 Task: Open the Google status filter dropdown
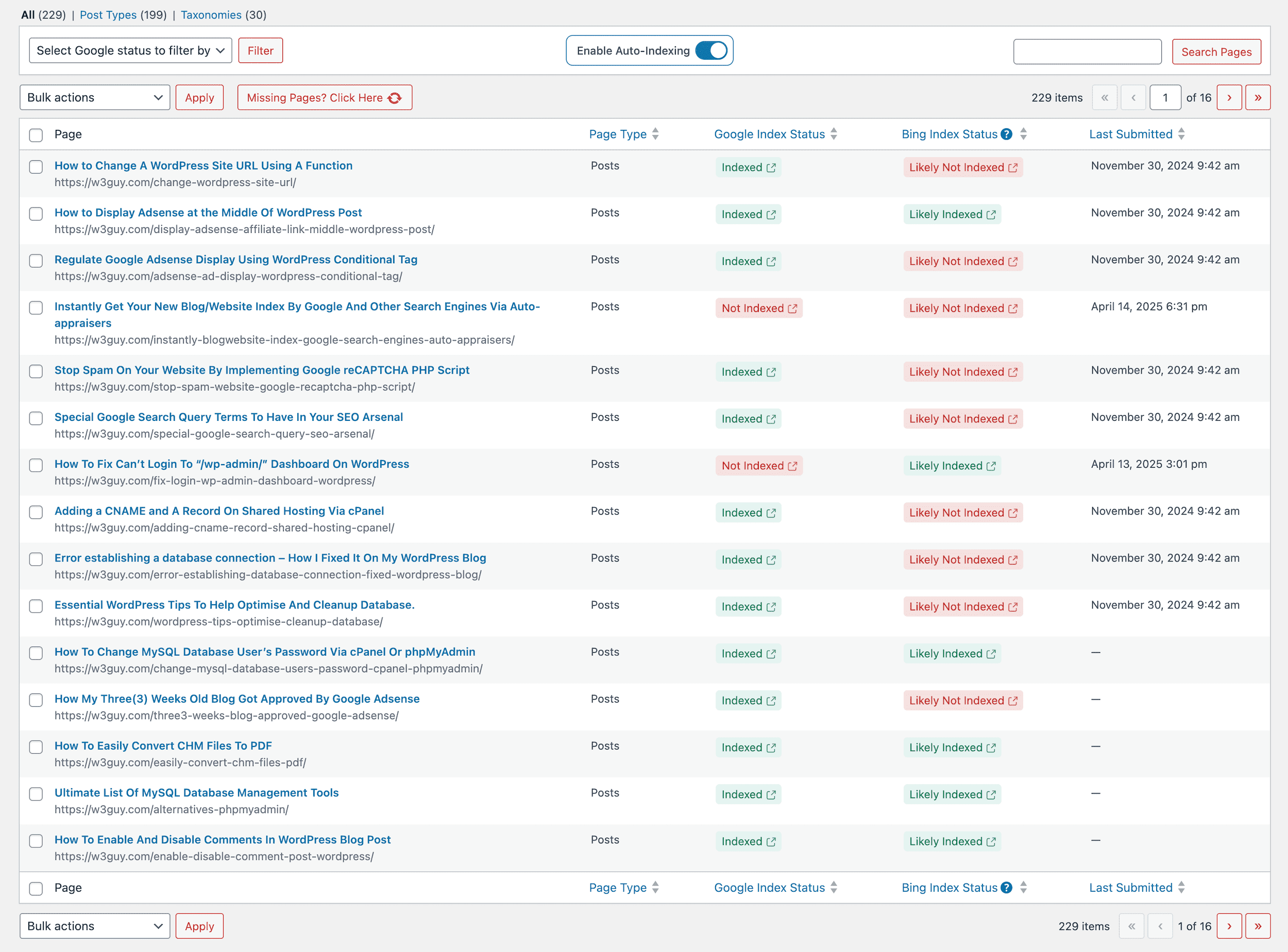(130, 50)
